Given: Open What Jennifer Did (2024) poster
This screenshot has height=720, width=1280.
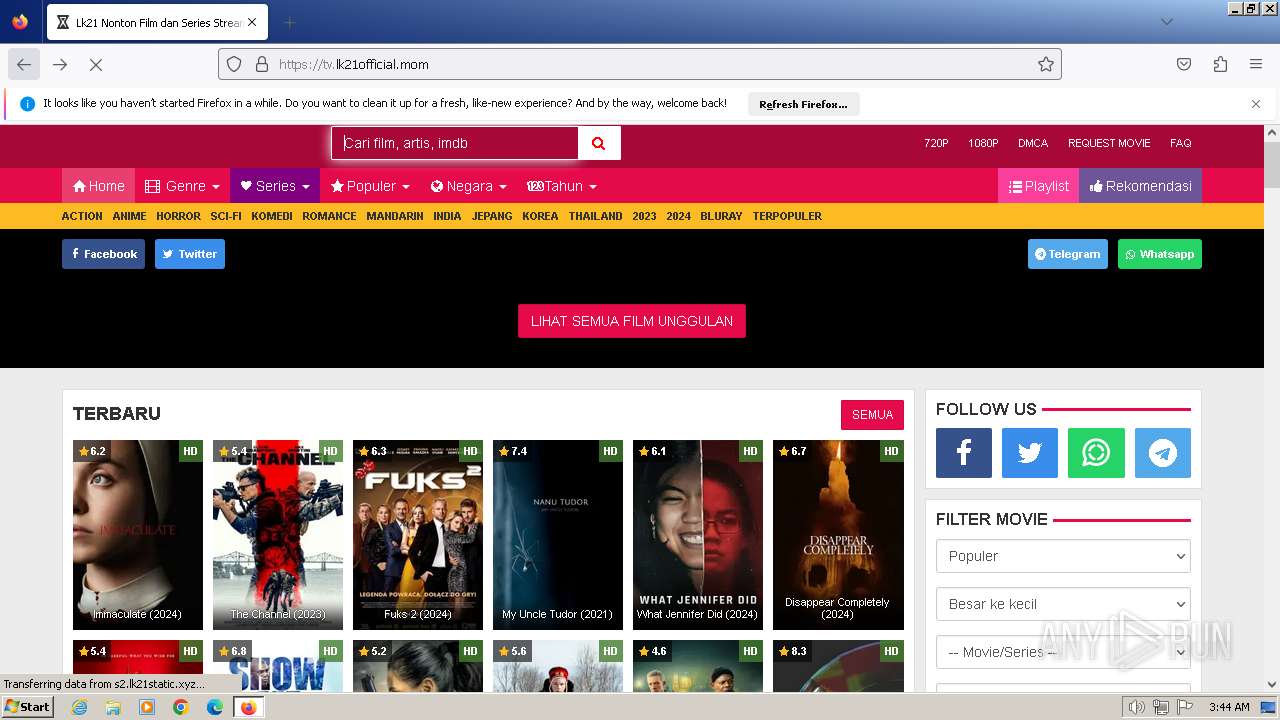Looking at the screenshot, I should (698, 535).
